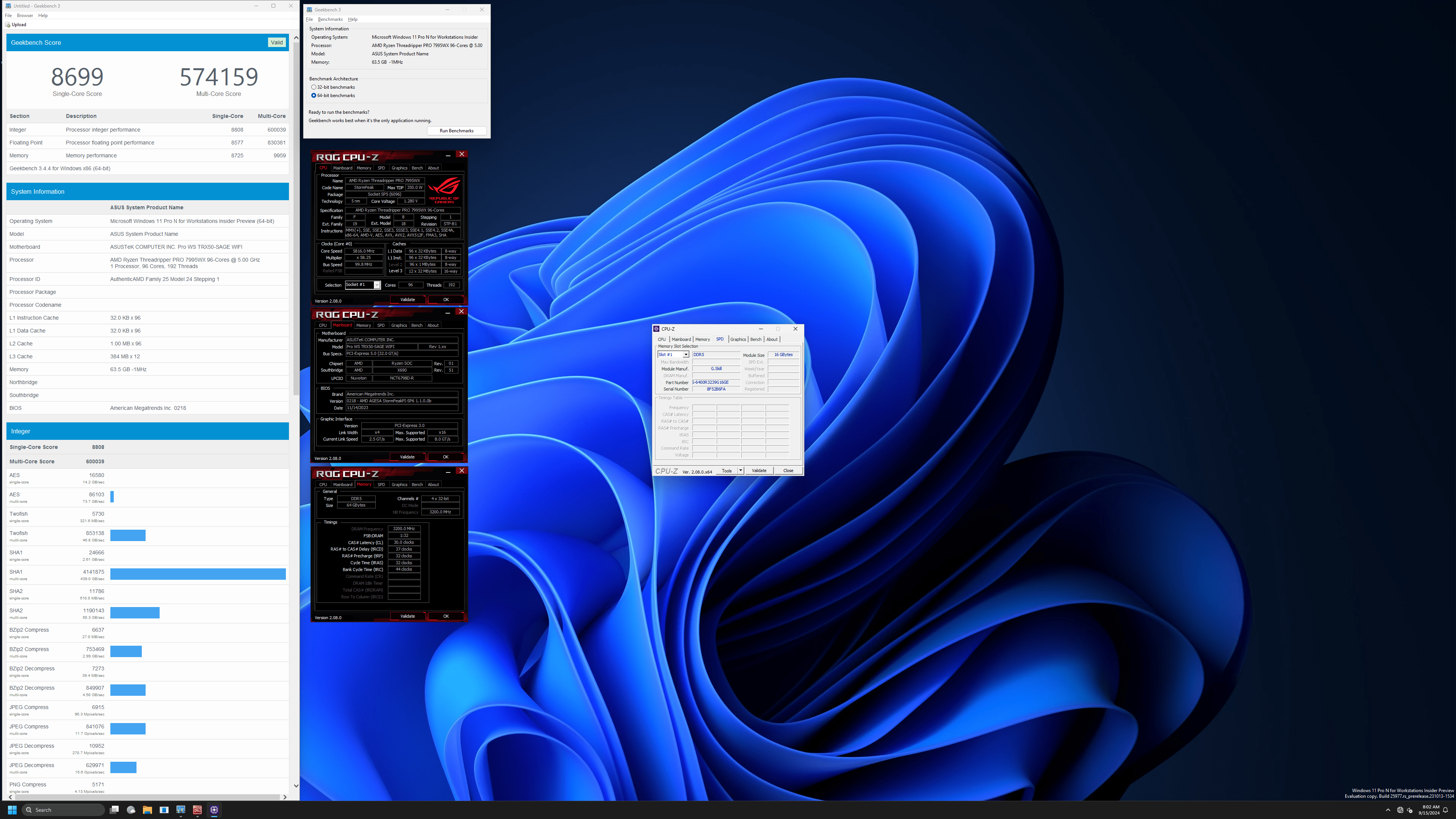Open Browser menu in Geekbench results window
The height and width of the screenshot is (819, 1456).
(x=25, y=15)
